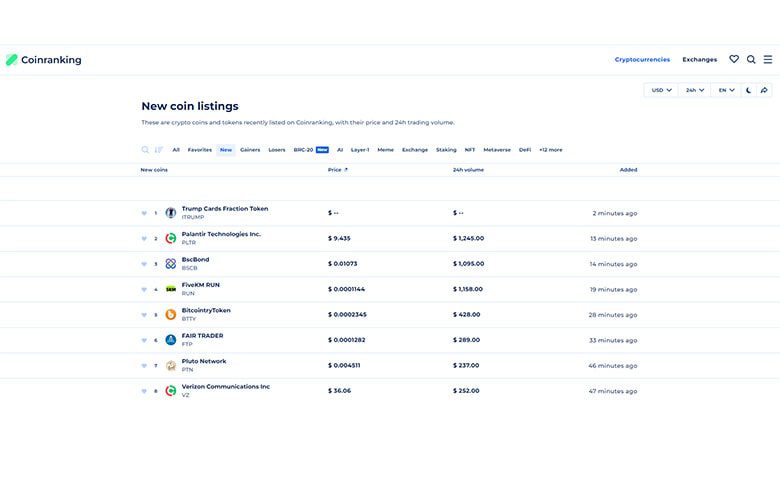The height and width of the screenshot is (480, 780).
Task: Select the NFT filter tab
Action: 470,150
